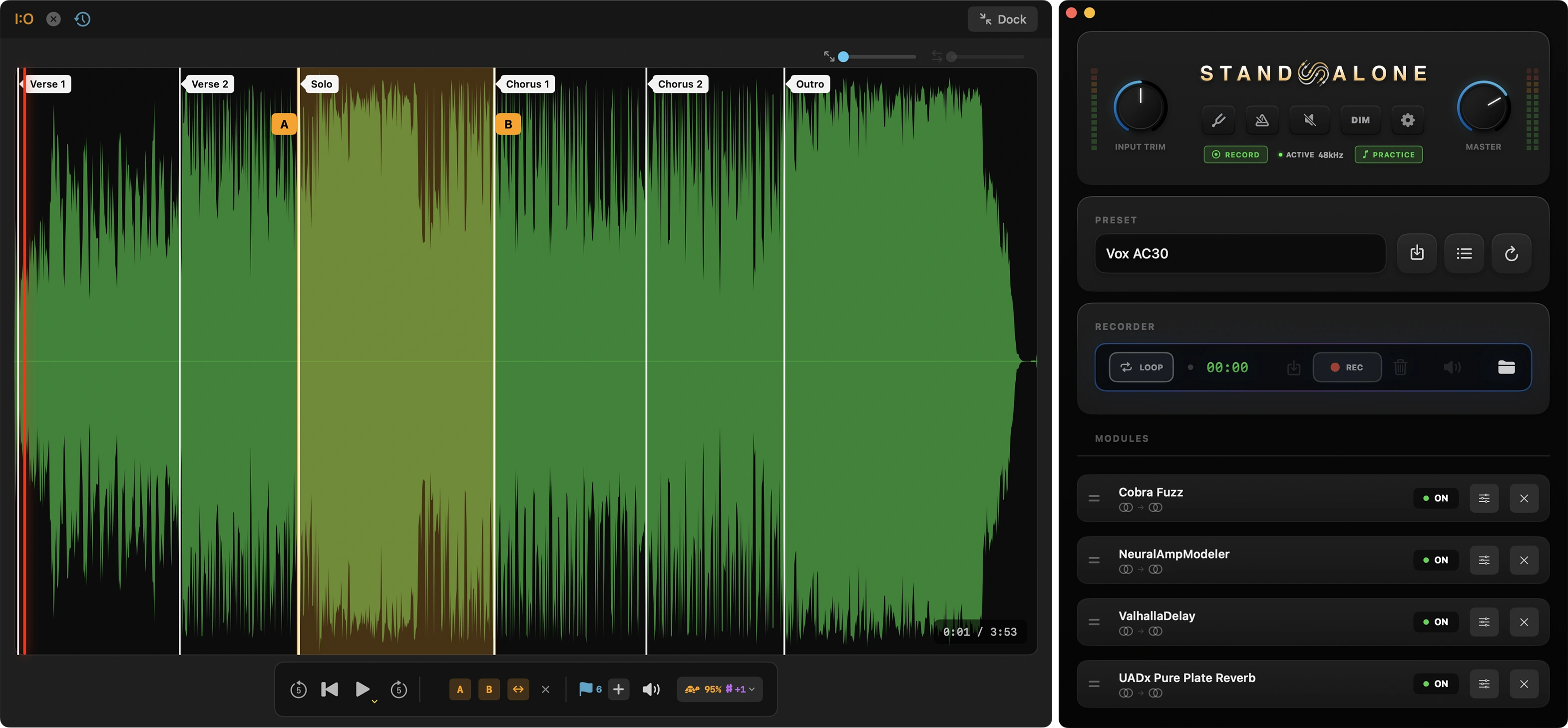The image size is (1568, 728).
Task: Toggle ValhallaDelay ON switch
Action: point(1435,622)
